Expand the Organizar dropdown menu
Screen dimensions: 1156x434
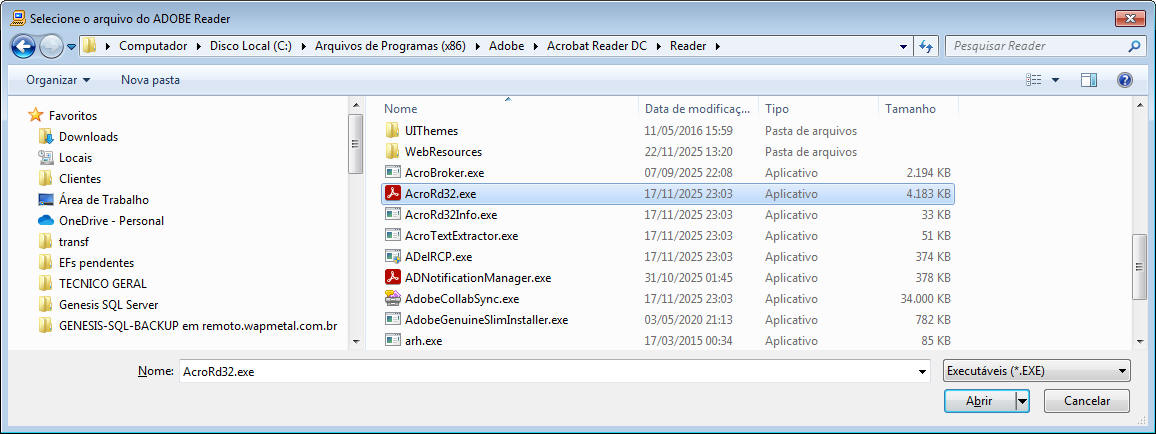click(x=58, y=80)
